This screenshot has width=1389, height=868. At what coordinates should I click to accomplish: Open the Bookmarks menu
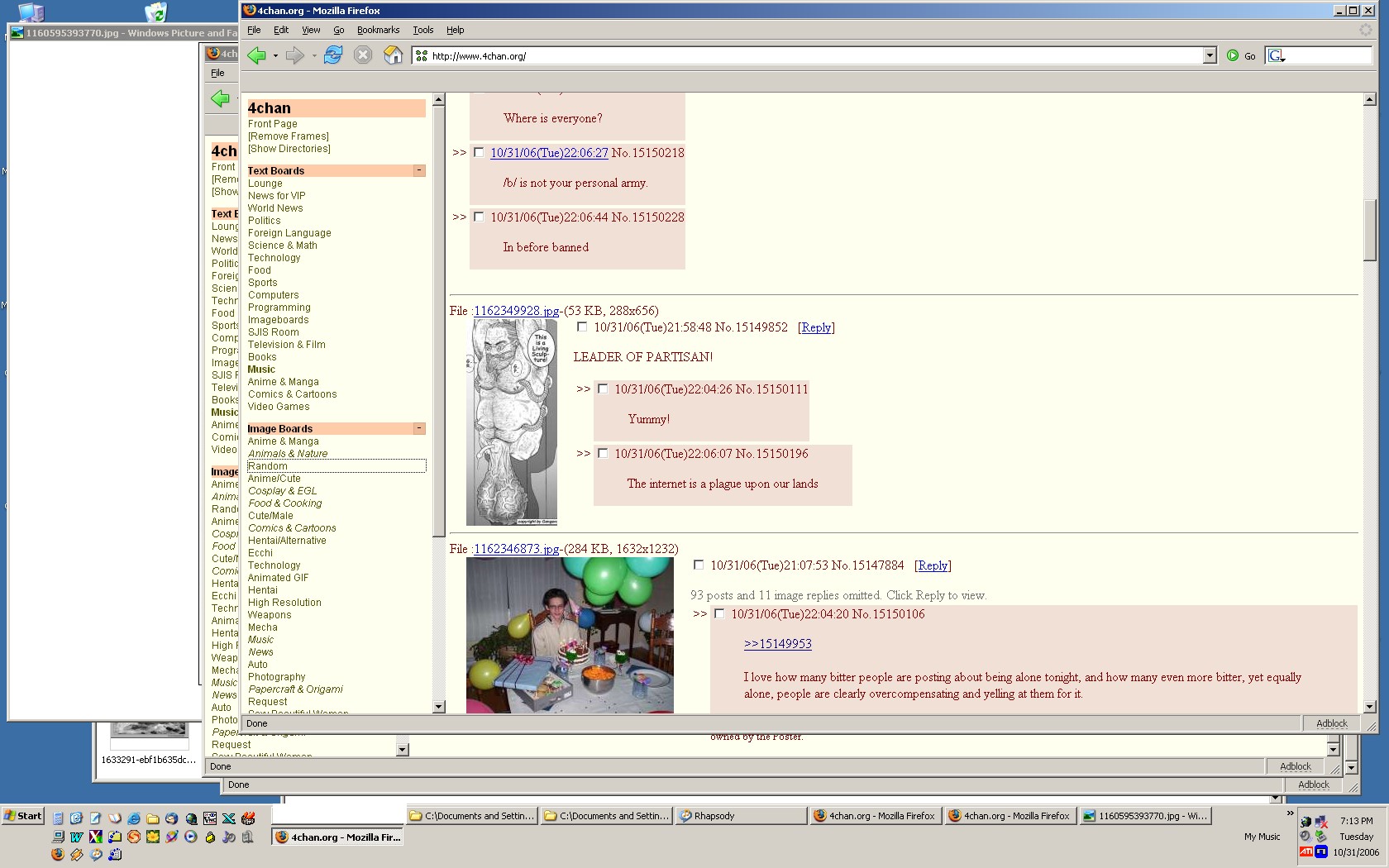[x=378, y=30]
